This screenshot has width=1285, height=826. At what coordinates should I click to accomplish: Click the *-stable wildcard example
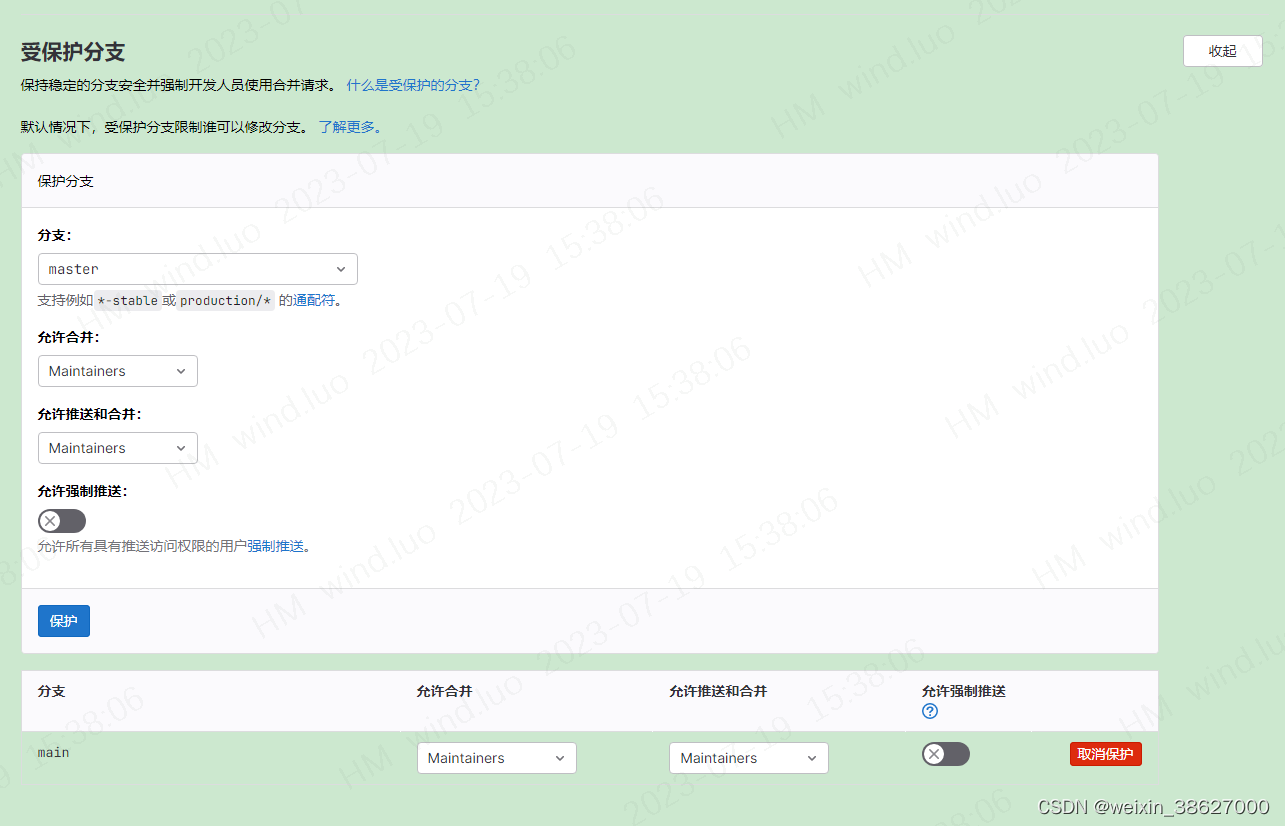[128, 300]
